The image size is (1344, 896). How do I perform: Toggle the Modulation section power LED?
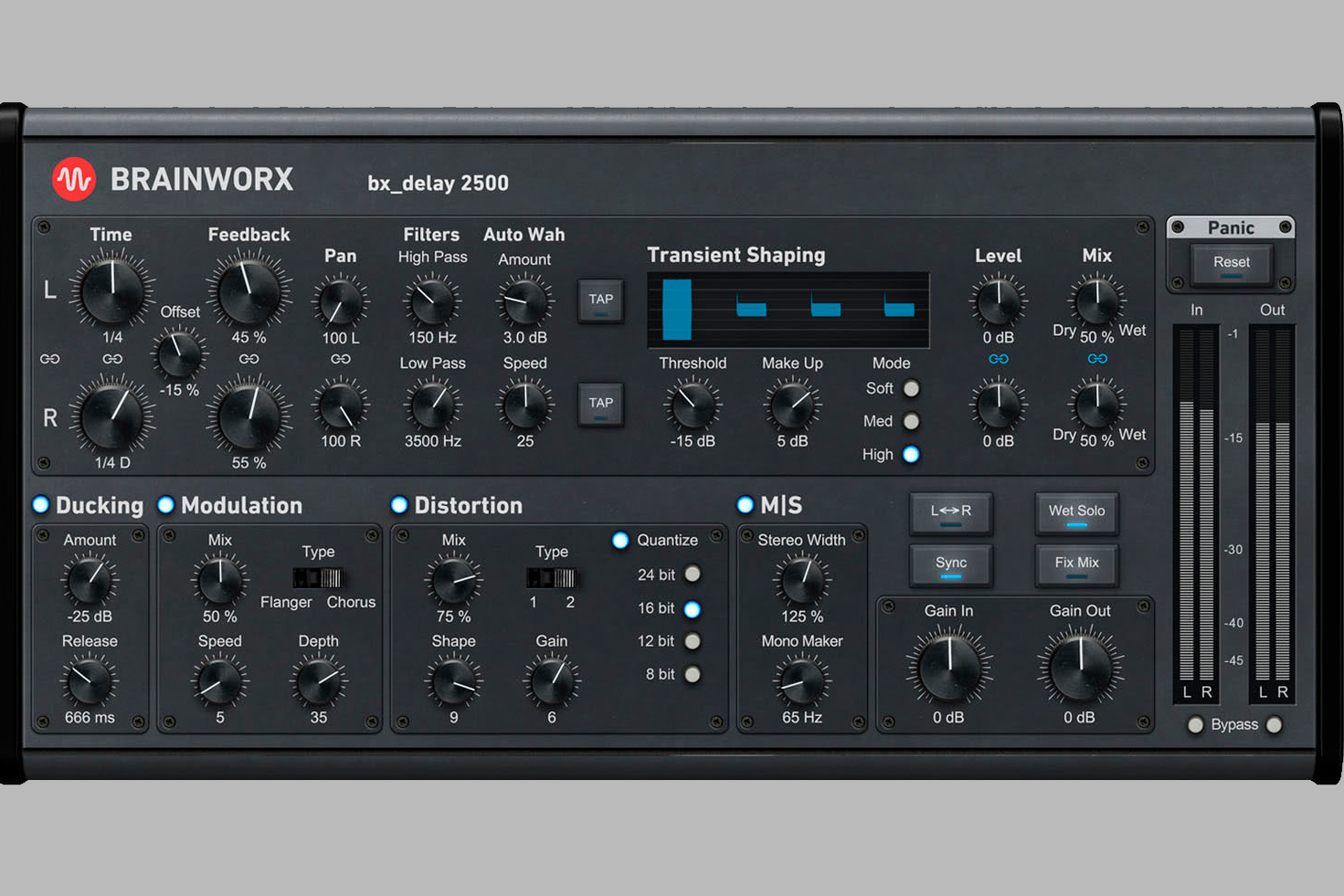(166, 505)
